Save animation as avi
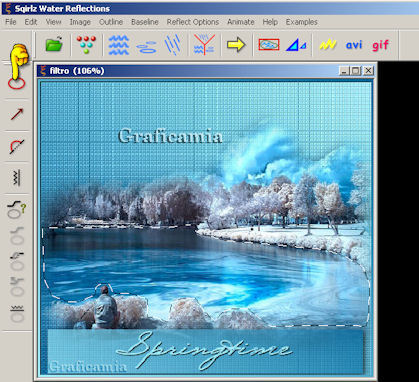This screenshot has width=419, height=382. coord(354,44)
